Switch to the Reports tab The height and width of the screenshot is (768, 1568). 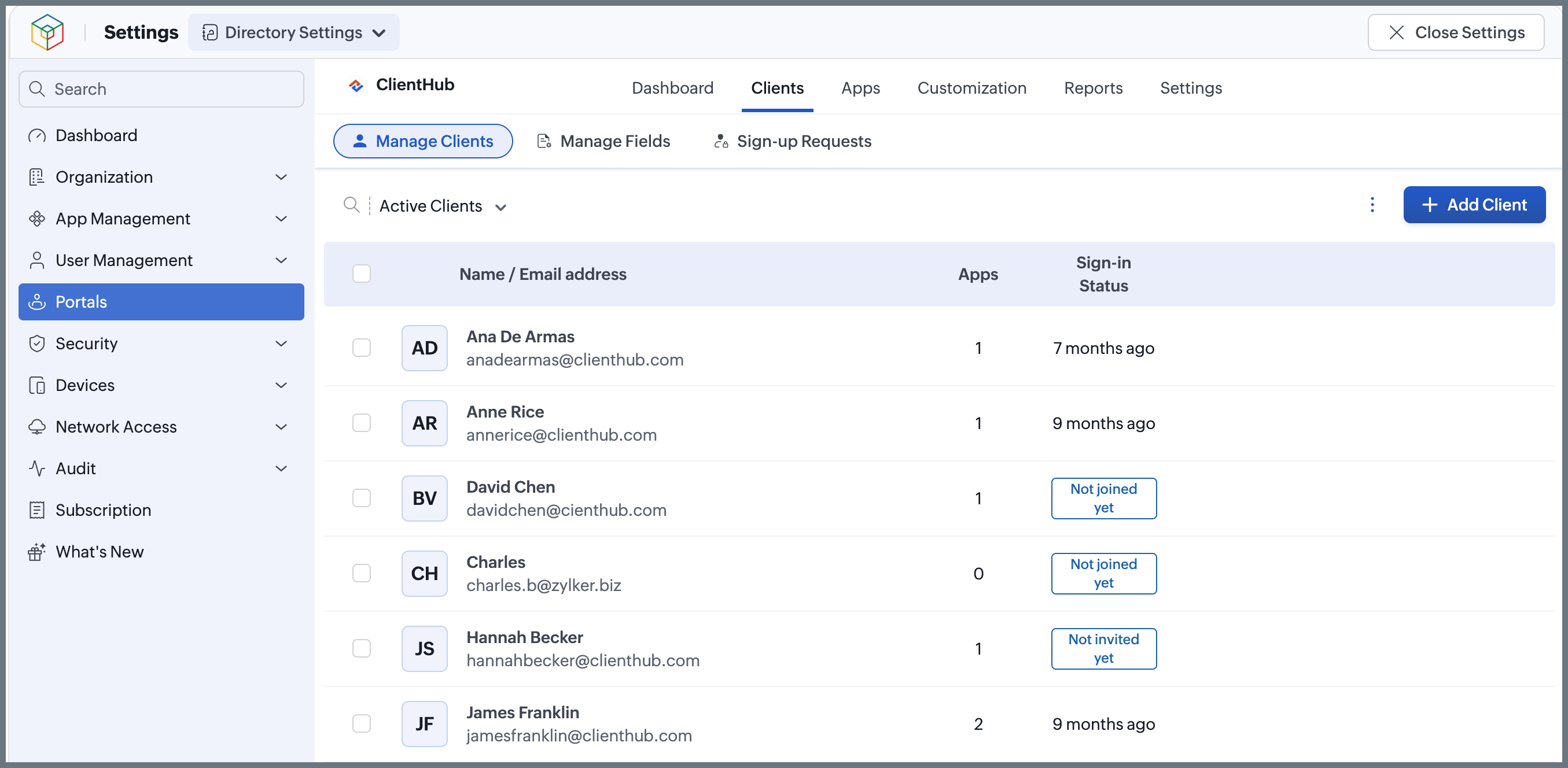click(x=1093, y=88)
